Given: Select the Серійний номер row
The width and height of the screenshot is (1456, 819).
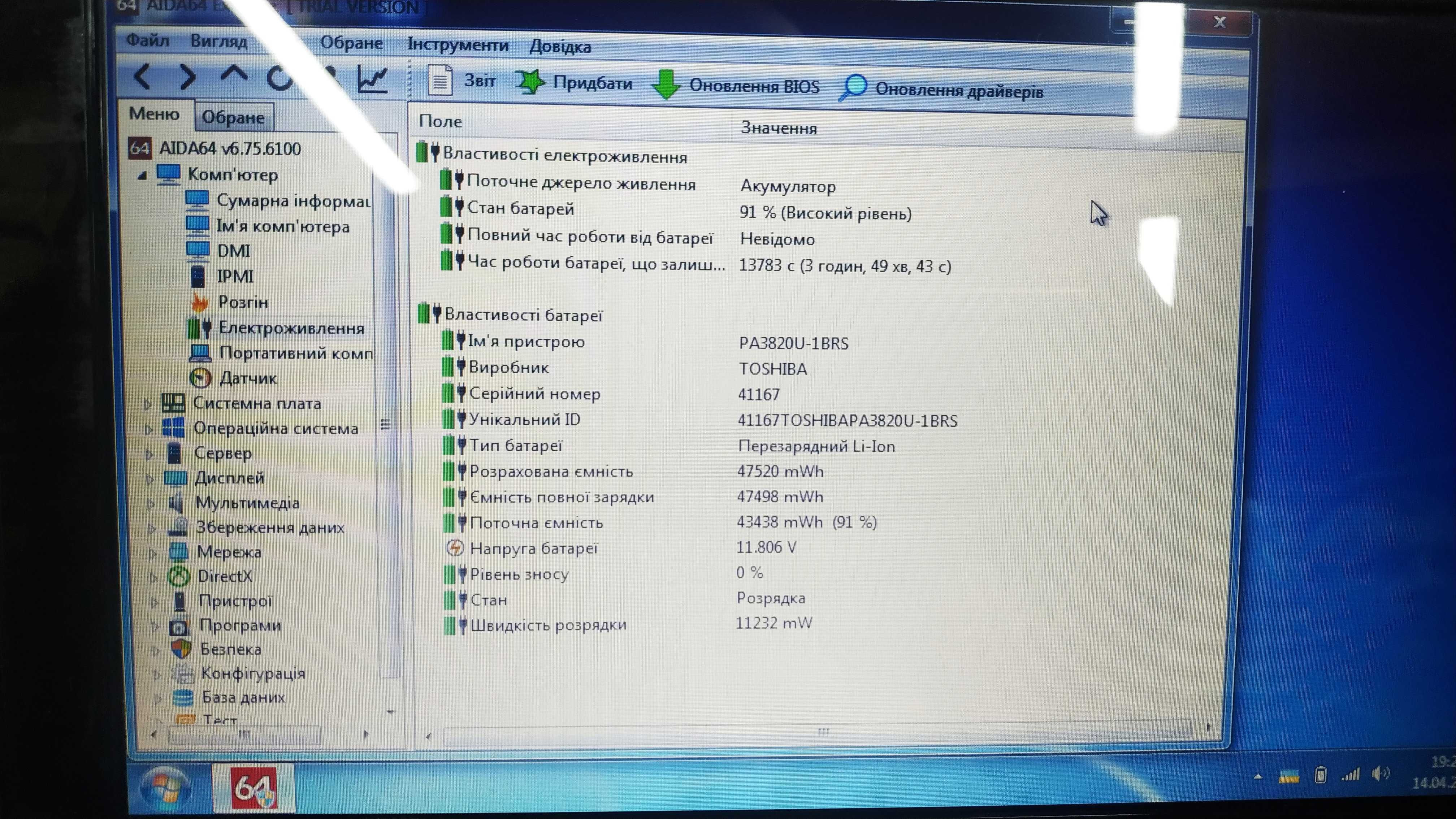Looking at the screenshot, I should coord(611,393).
